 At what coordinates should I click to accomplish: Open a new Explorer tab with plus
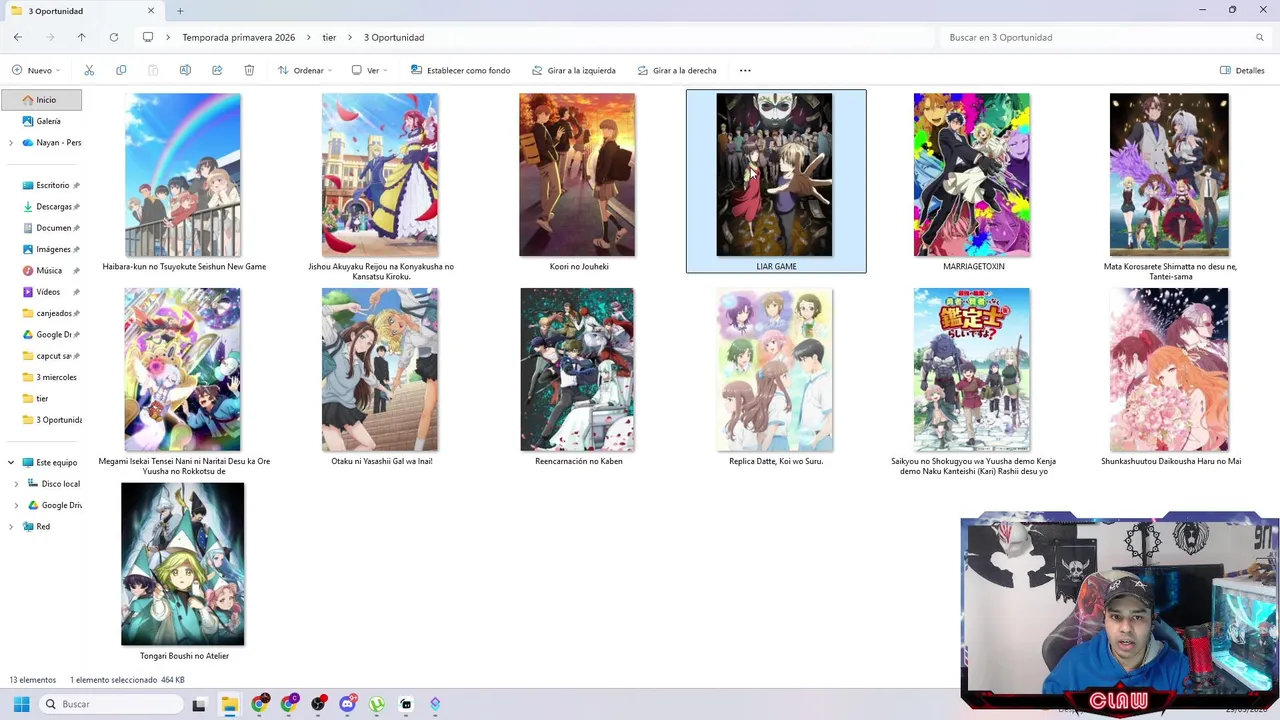coord(180,11)
